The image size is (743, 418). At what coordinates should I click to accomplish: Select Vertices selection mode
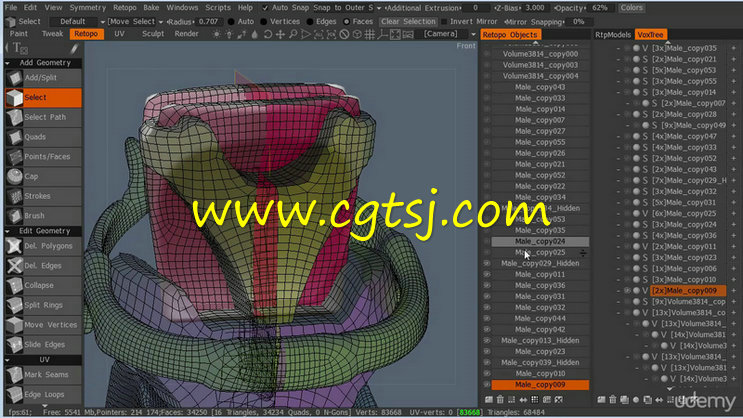[x=263, y=22]
